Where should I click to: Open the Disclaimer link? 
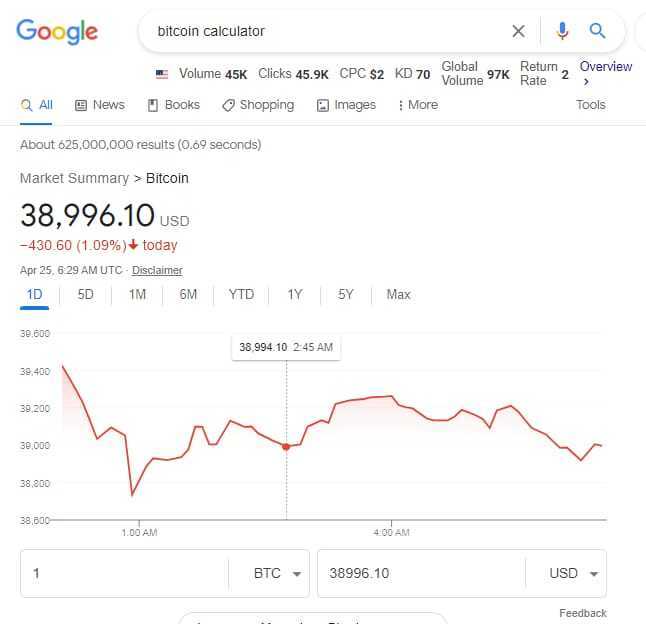point(157,270)
